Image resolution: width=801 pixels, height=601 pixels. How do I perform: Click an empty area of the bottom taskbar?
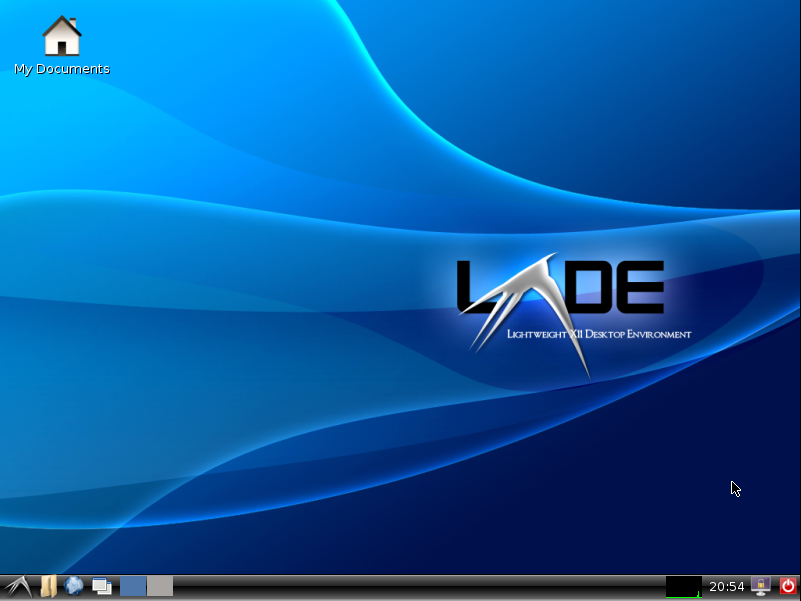(x=400, y=586)
